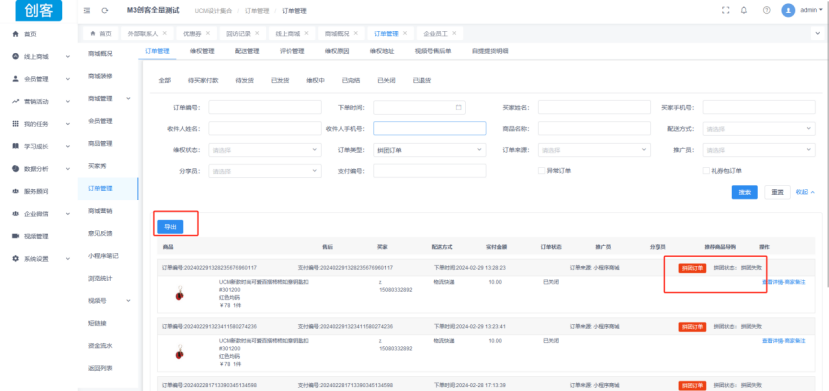Close the 优惠券 tab with its X
Viewport: 829px width, 391px height.
[208, 33]
